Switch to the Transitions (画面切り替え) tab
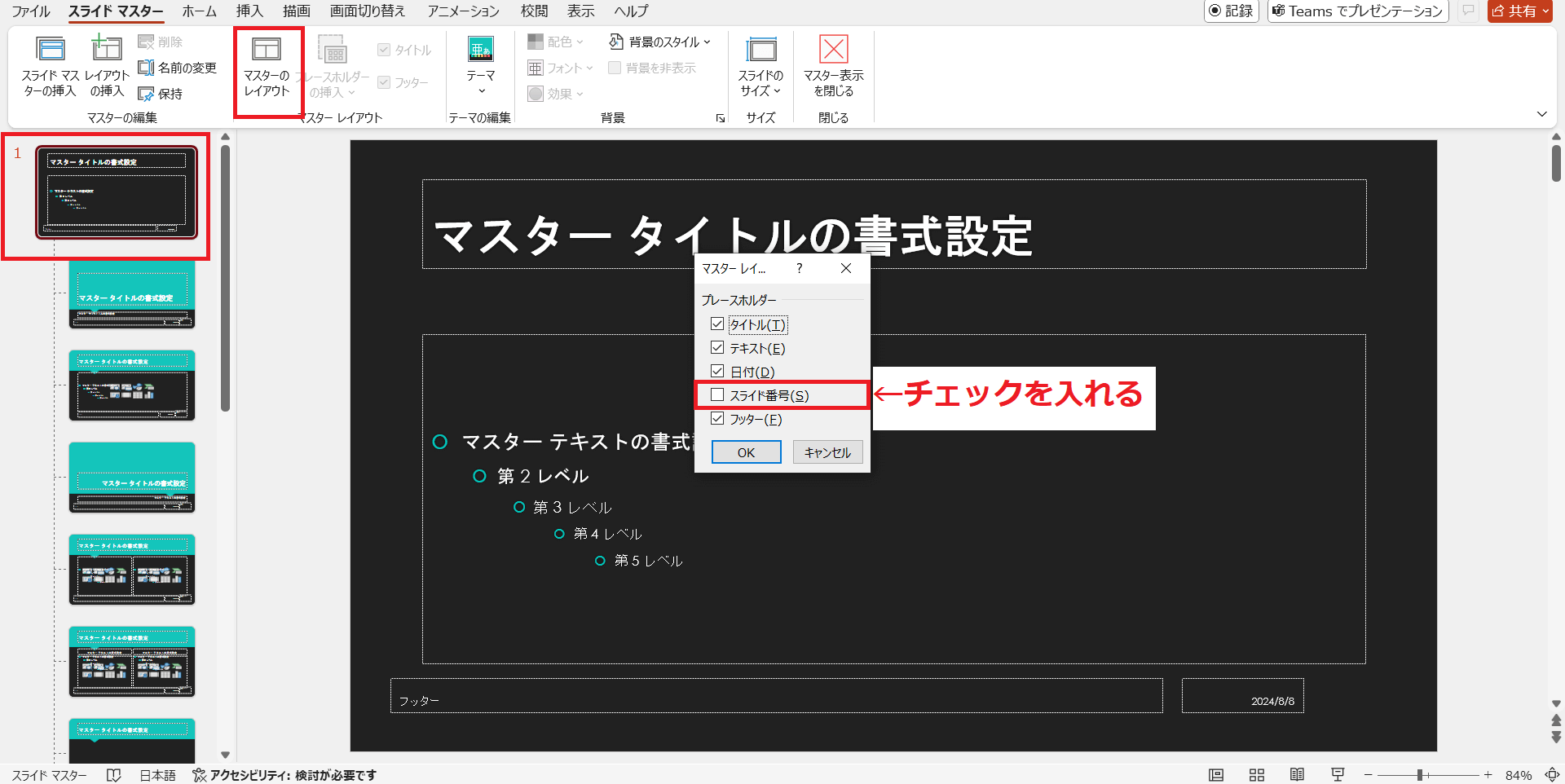Screen dimensions: 1565x784 click(368, 11)
